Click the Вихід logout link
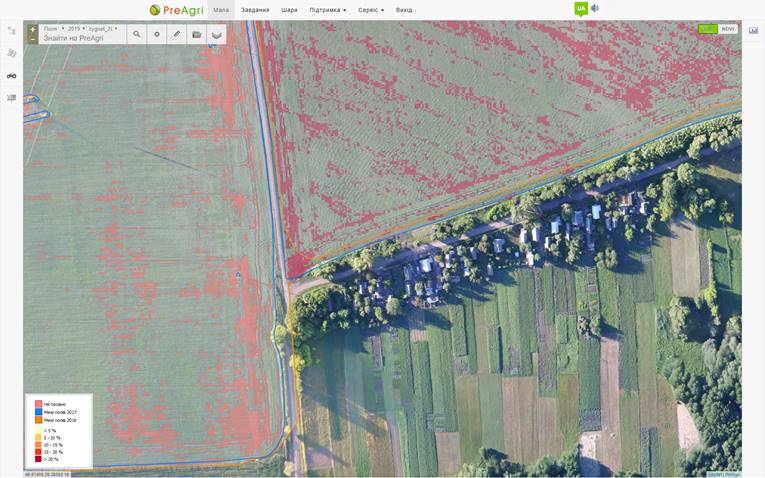 coord(404,10)
